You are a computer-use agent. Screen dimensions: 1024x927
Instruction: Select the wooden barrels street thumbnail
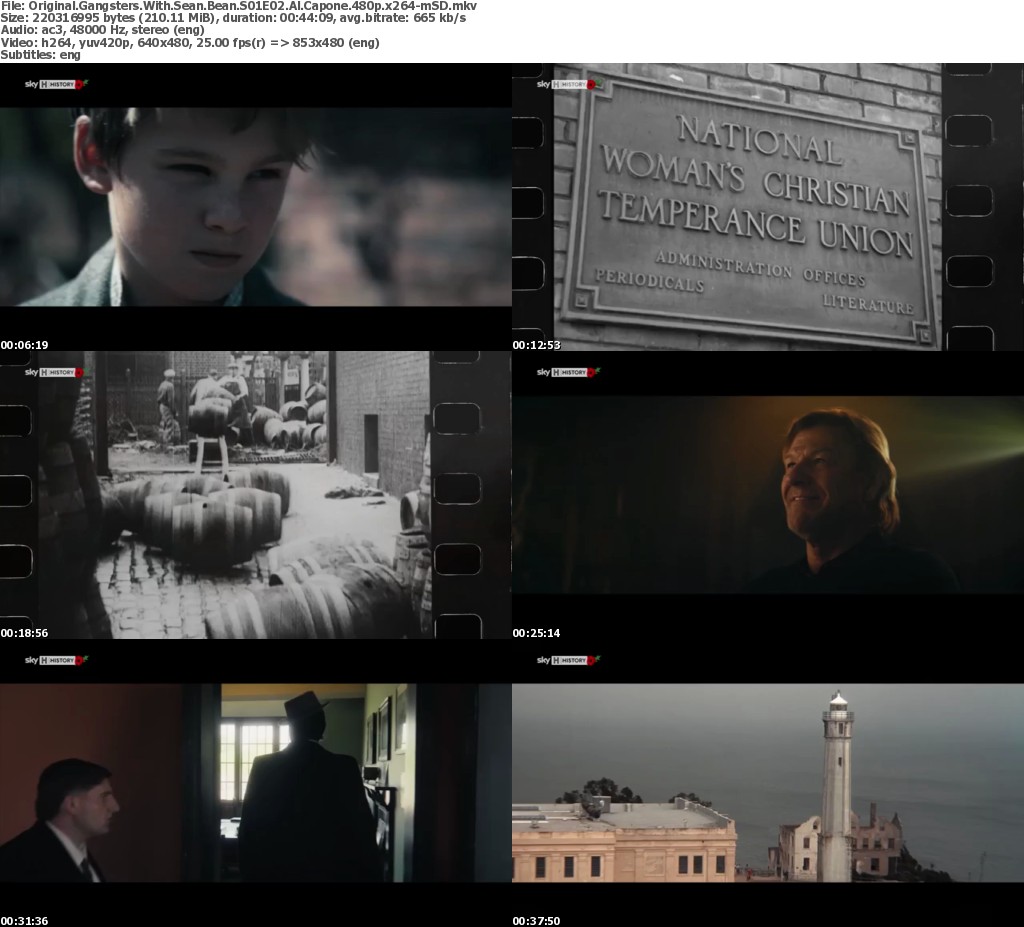255,493
